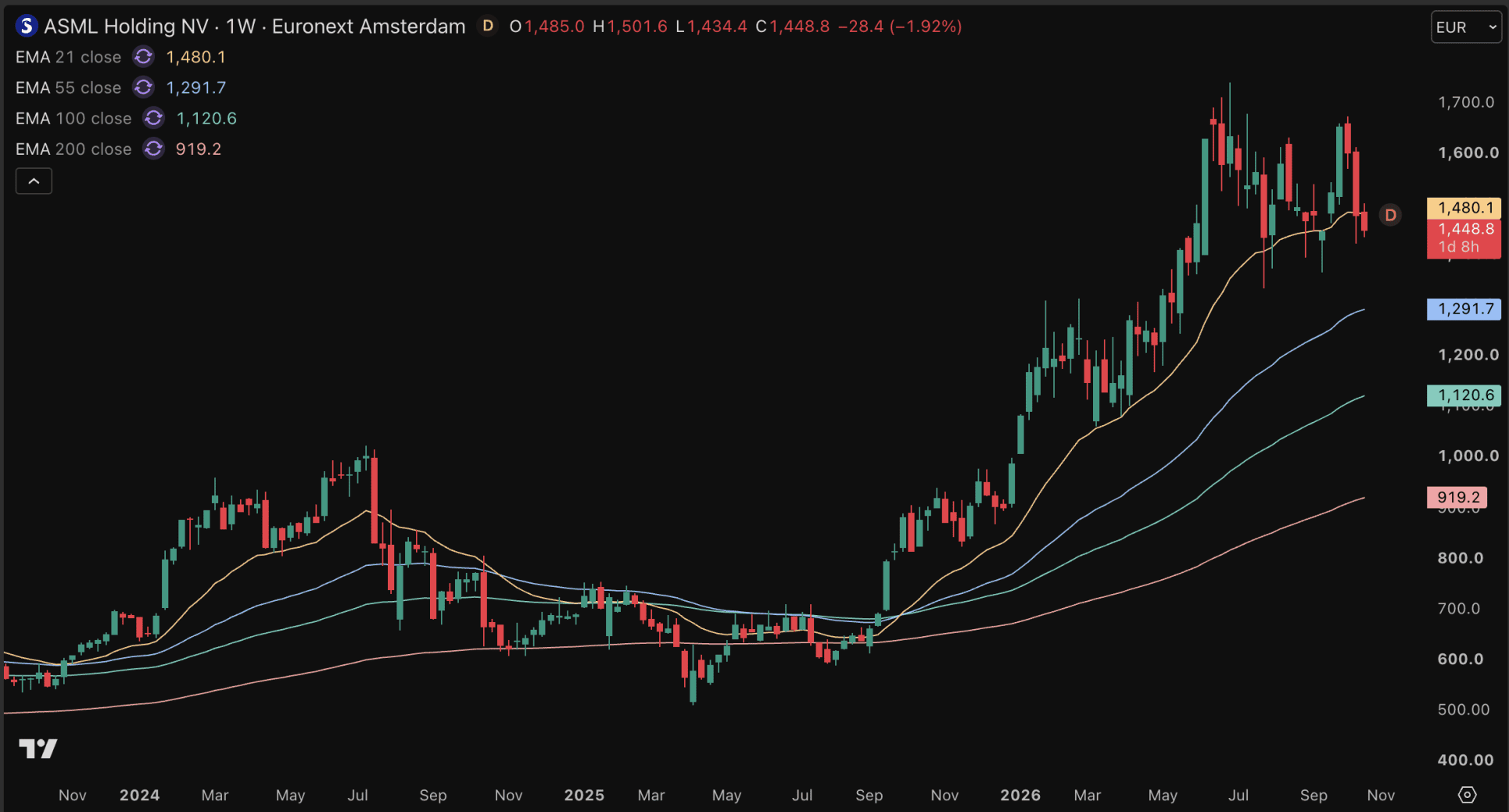Screen dimensions: 1509x812
Task: Click the 1,000.0 price scale value
Action: (1468, 456)
